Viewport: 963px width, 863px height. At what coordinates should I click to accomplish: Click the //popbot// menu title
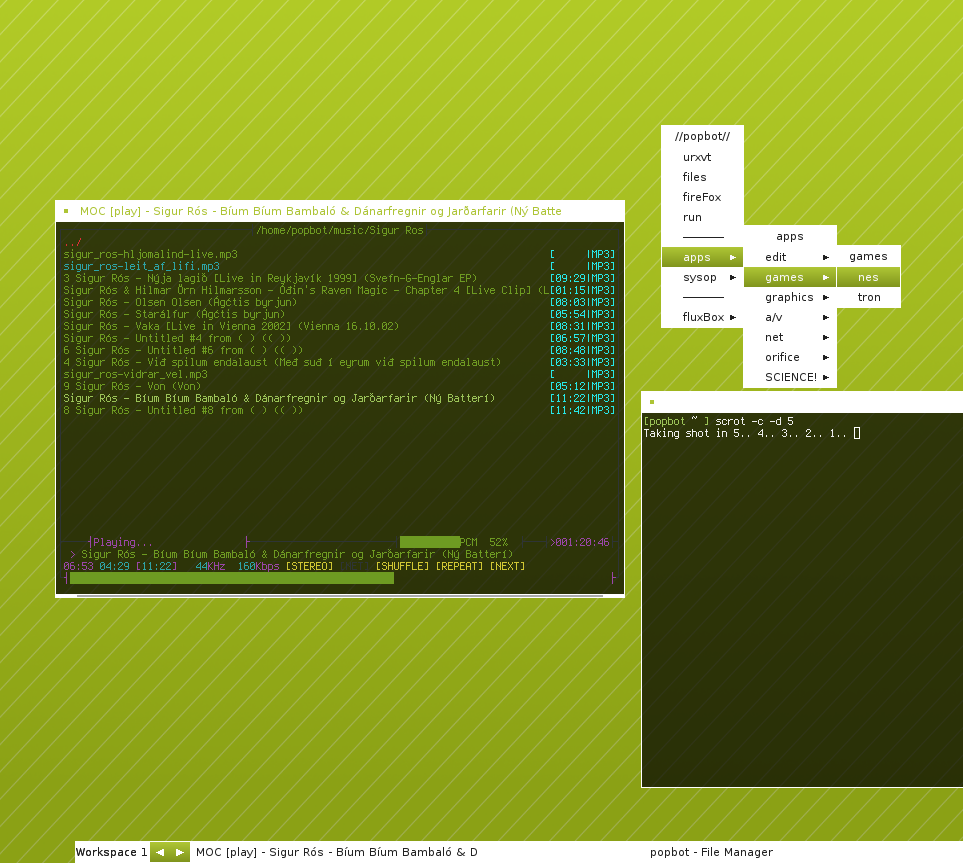(x=702, y=136)
